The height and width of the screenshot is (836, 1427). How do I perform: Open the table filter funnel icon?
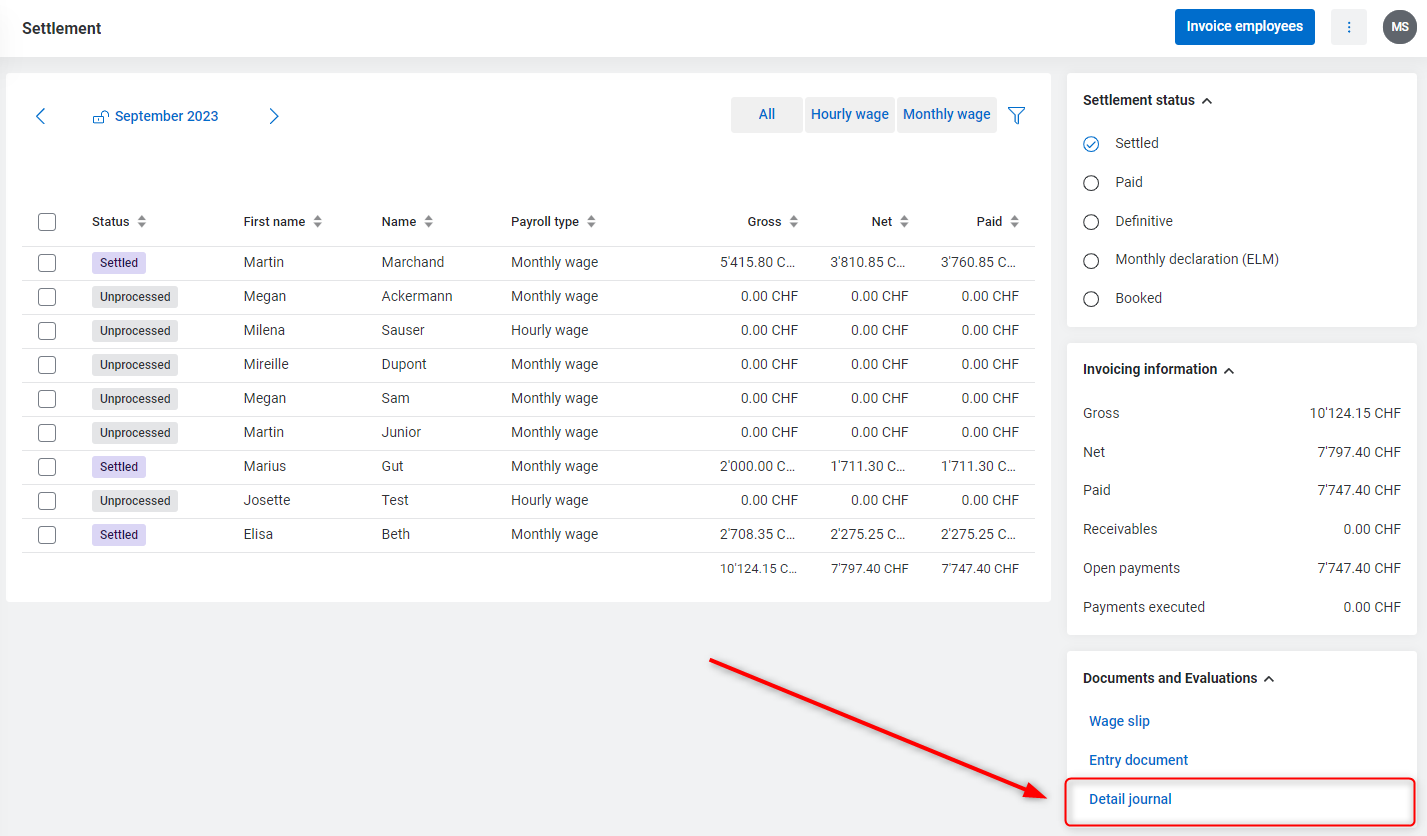click(1016, 115)
